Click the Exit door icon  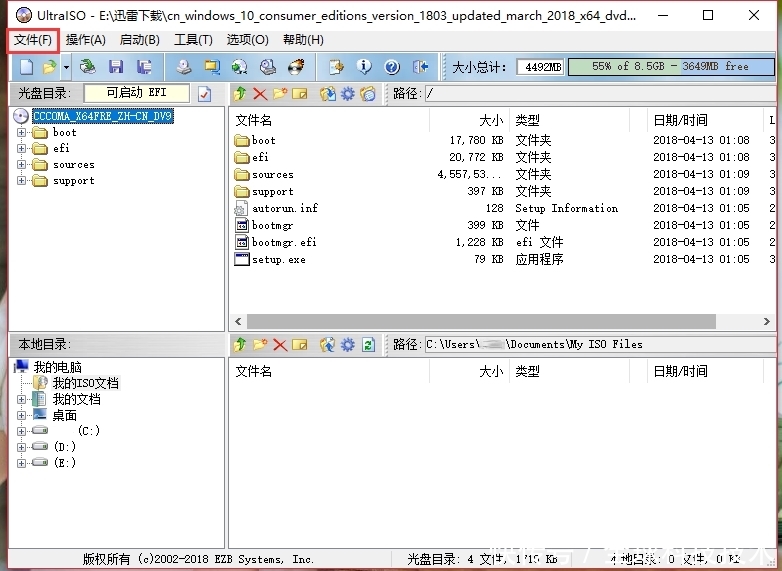[x=420, y=66]
